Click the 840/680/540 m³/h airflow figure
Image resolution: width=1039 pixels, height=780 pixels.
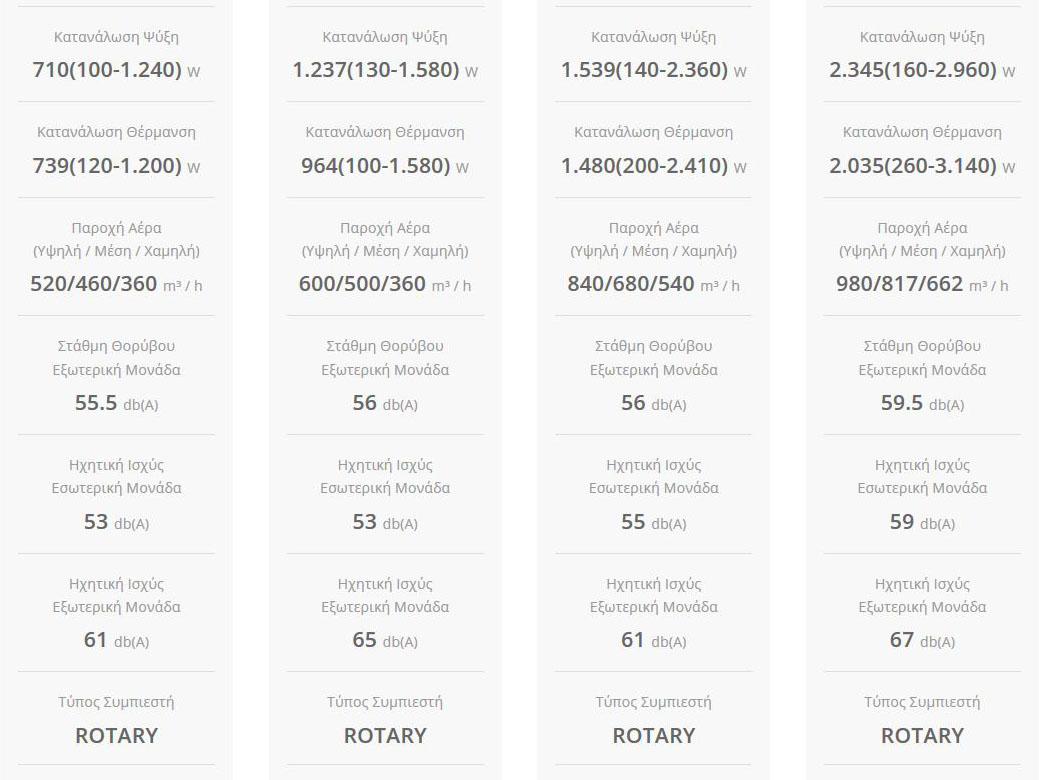coord(653,284)
